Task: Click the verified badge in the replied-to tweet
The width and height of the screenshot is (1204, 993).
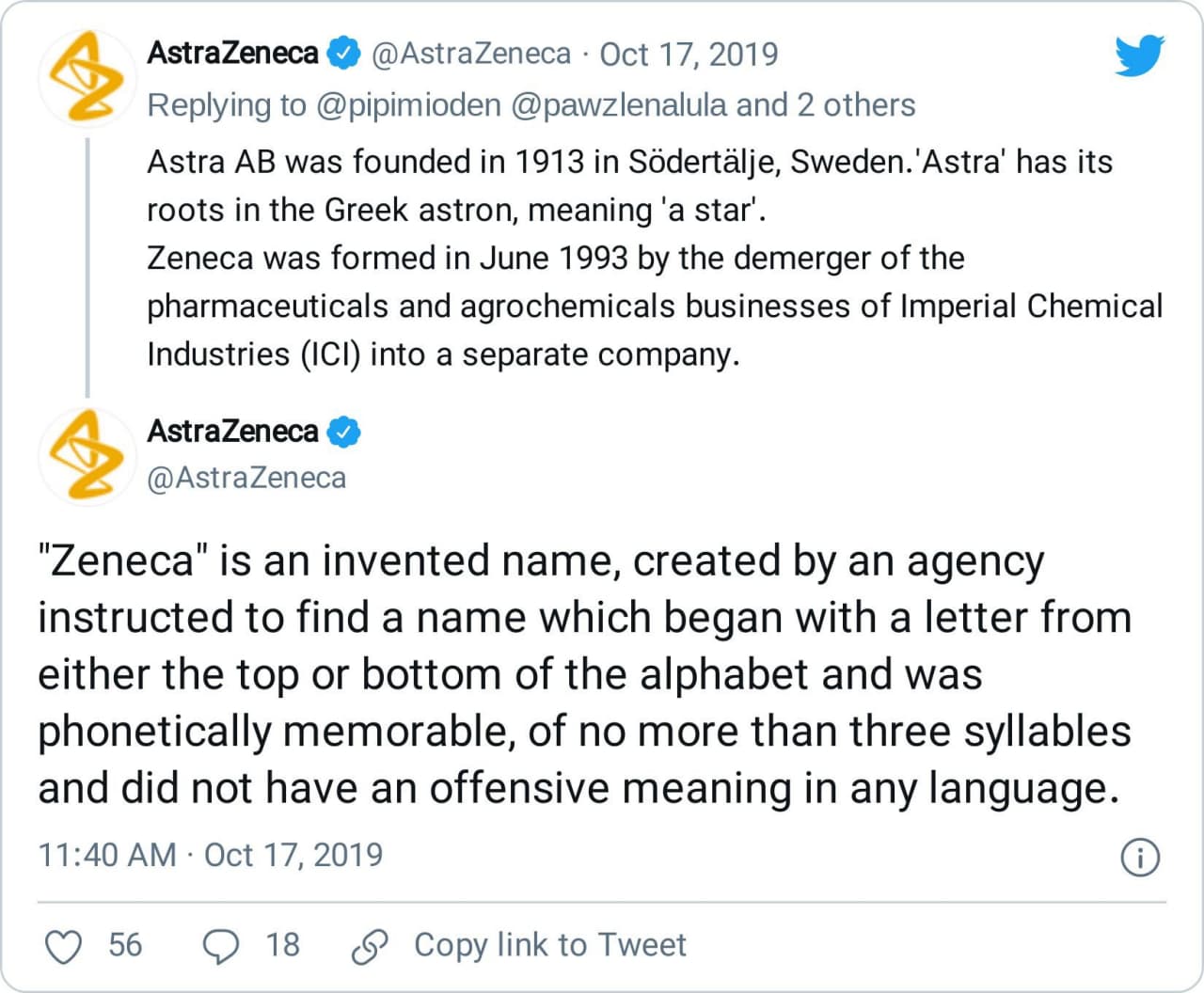Action: tap(343, 54)
